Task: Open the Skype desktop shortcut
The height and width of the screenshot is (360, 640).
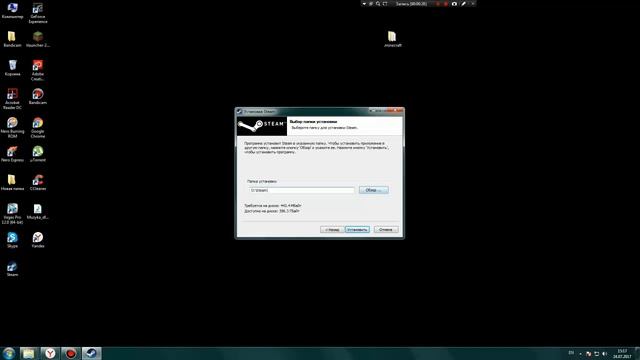Action: click(12, 240)
